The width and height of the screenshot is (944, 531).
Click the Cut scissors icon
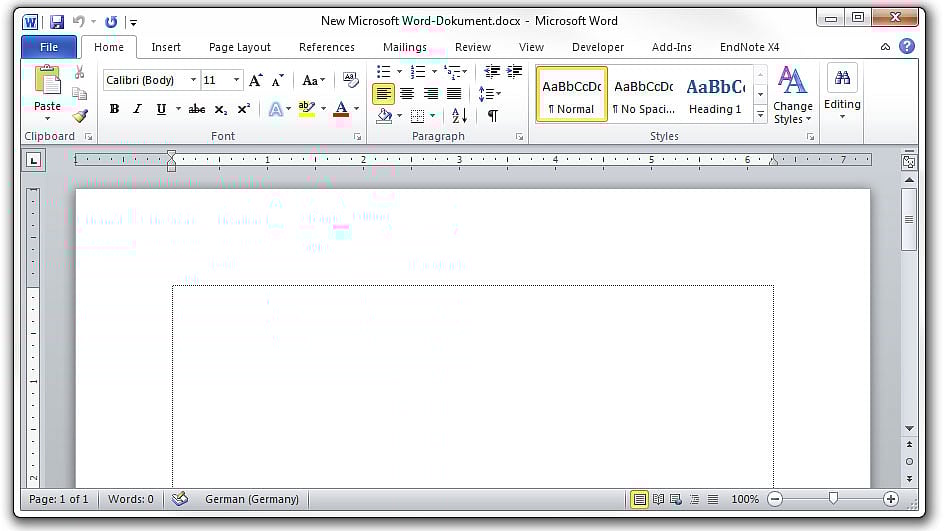80,73
